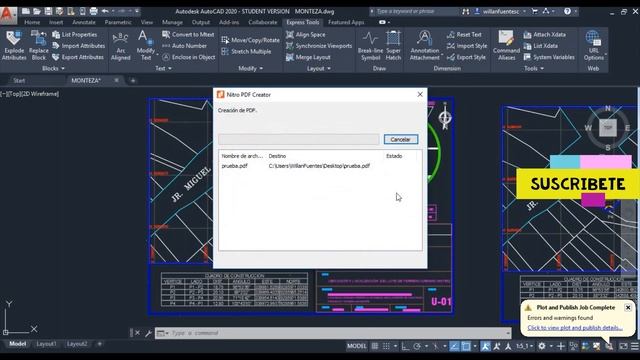Select the Replace Block tool
This screenshot has width=640, height=360.
pyautogui.click(x=39, y=46)
